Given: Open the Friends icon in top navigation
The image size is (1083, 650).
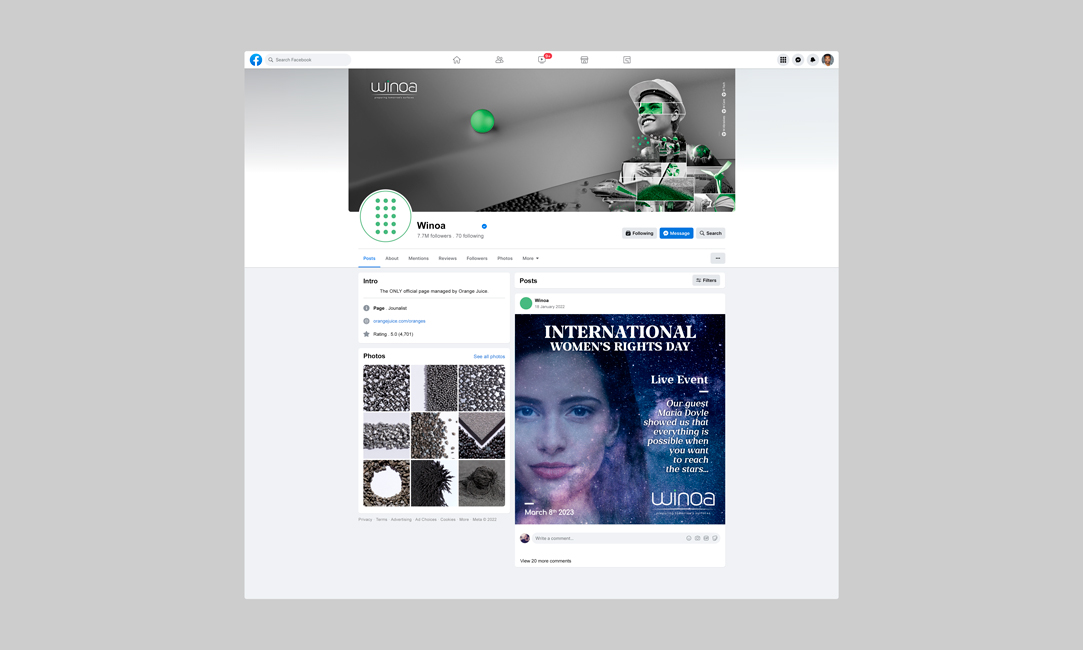Looking at the screenshot, I should 499,60.
